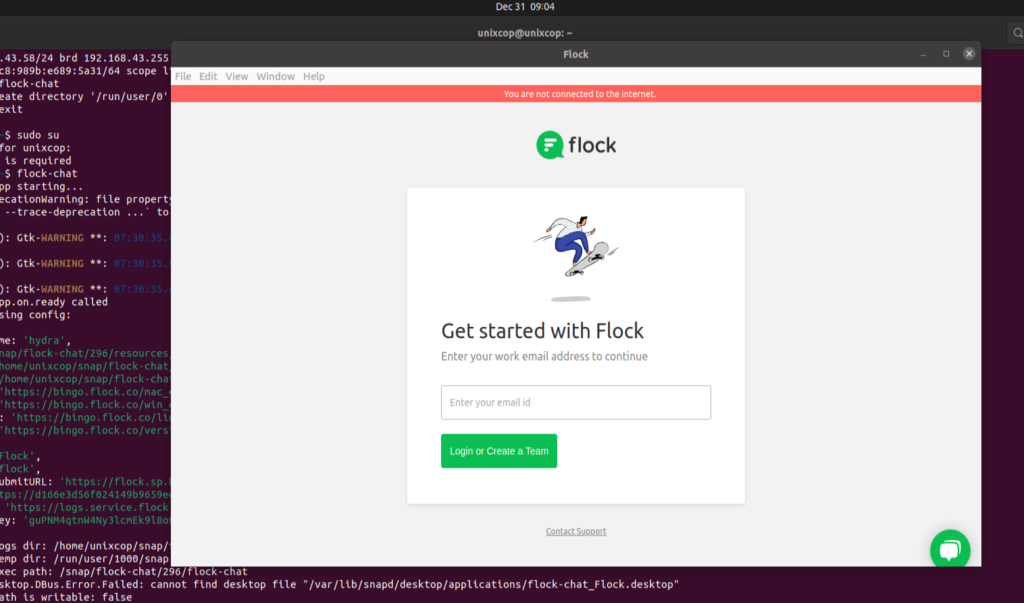Click the '$ flock-chat' command line in terminal
Image resolution: width=1024 pixels, height=603 pixels.
[x=39, y=174]
